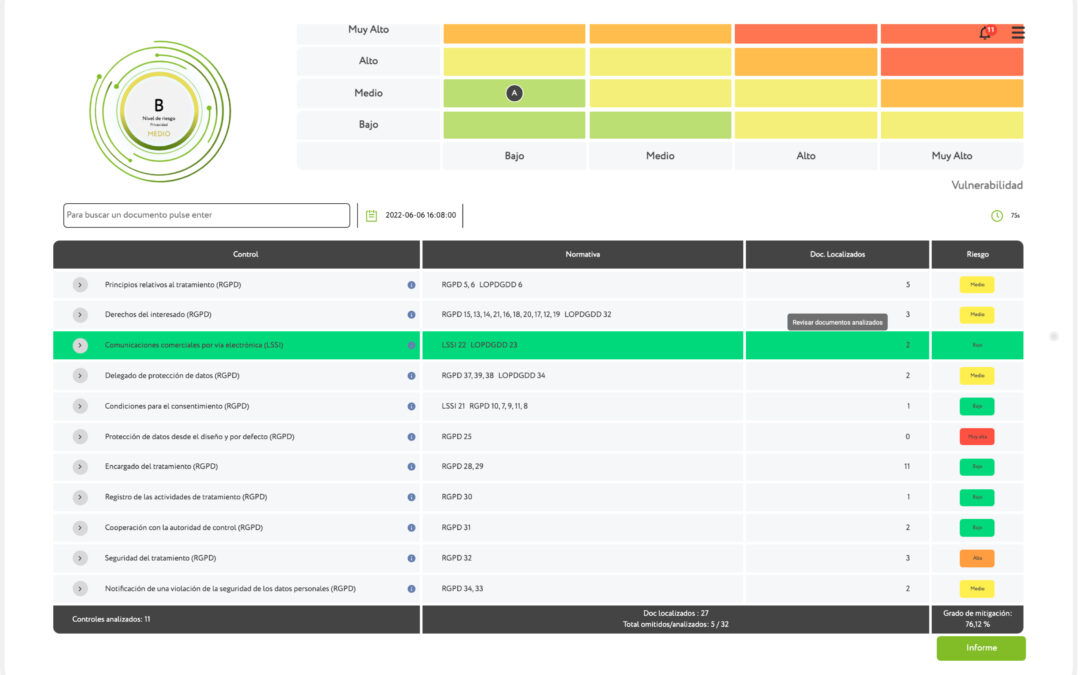Expand Principios relativos al tratamiento row
The width and height of the screenshot is (1080, 675).
81,285
